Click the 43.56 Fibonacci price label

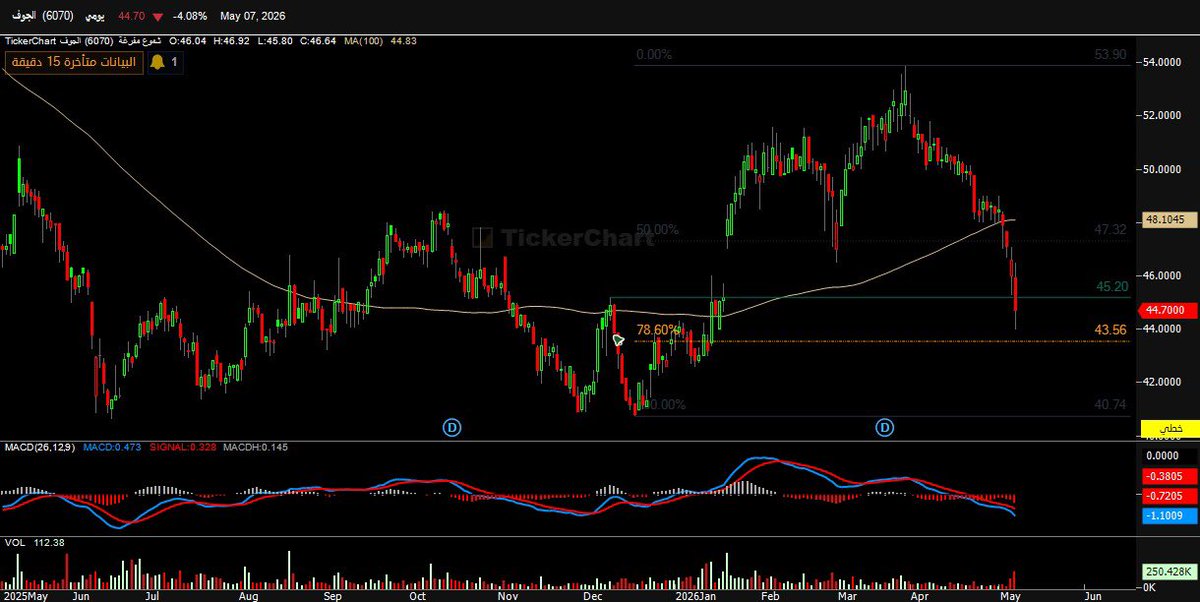tap(1111, 330)
